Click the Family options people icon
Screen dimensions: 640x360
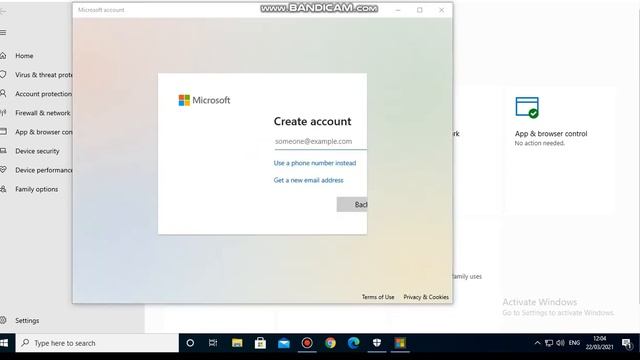3,189
